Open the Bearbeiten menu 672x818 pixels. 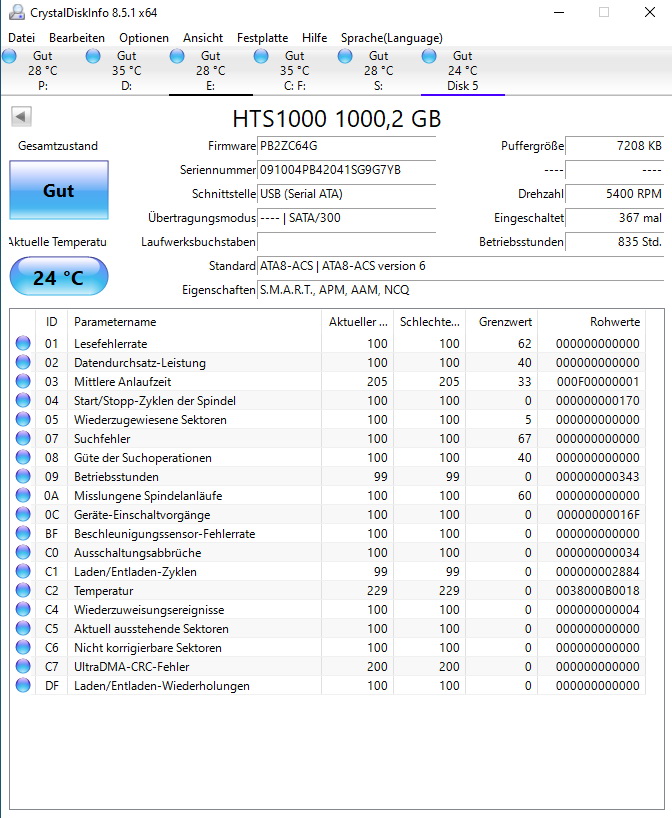[77, 38]
